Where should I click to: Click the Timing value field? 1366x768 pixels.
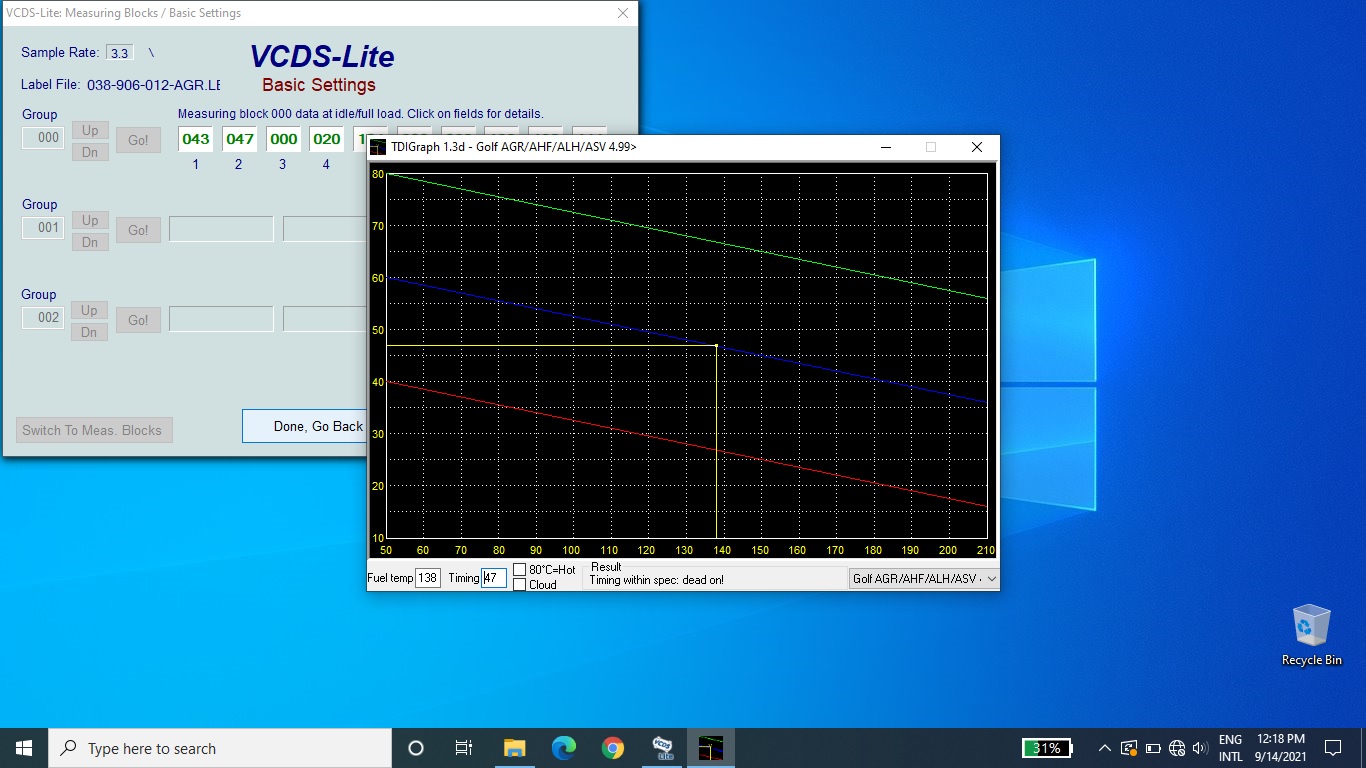(494, 578)
